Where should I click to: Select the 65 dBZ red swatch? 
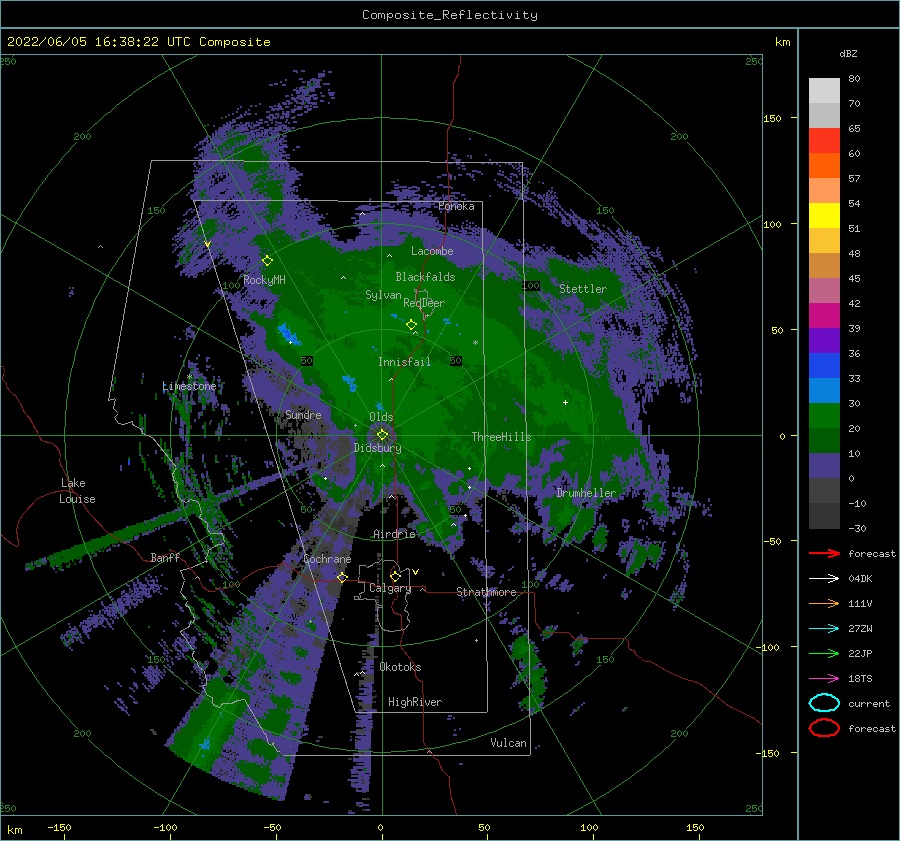[x=824, y=140]
